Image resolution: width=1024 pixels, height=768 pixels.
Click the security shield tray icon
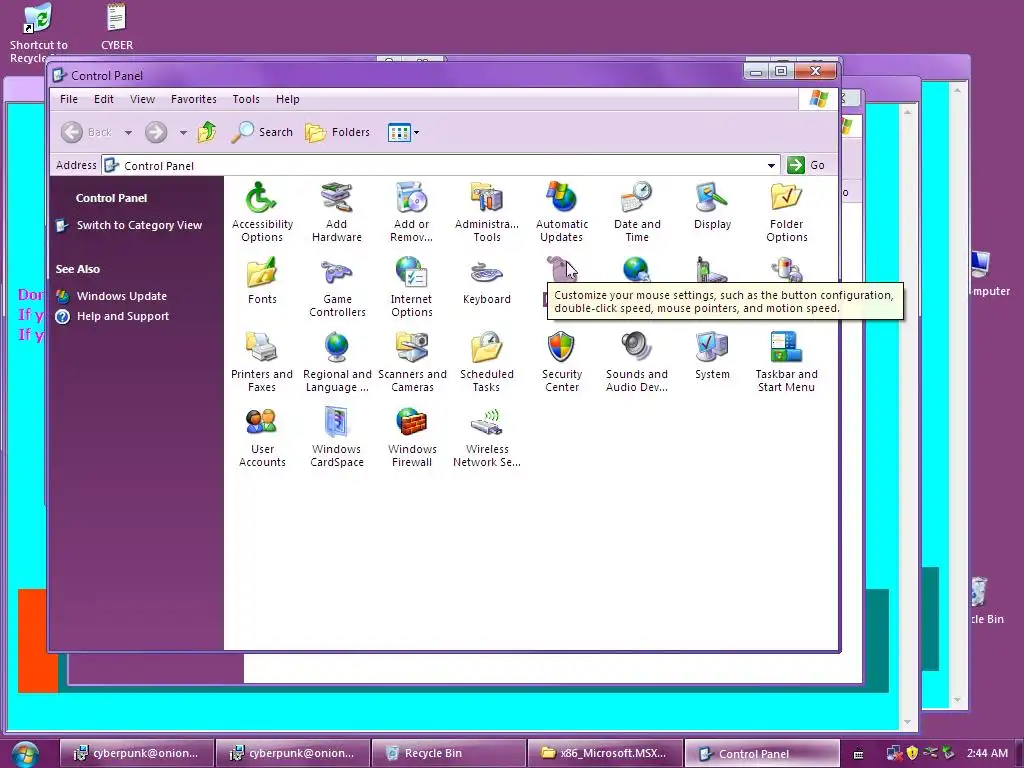(912, 753)
